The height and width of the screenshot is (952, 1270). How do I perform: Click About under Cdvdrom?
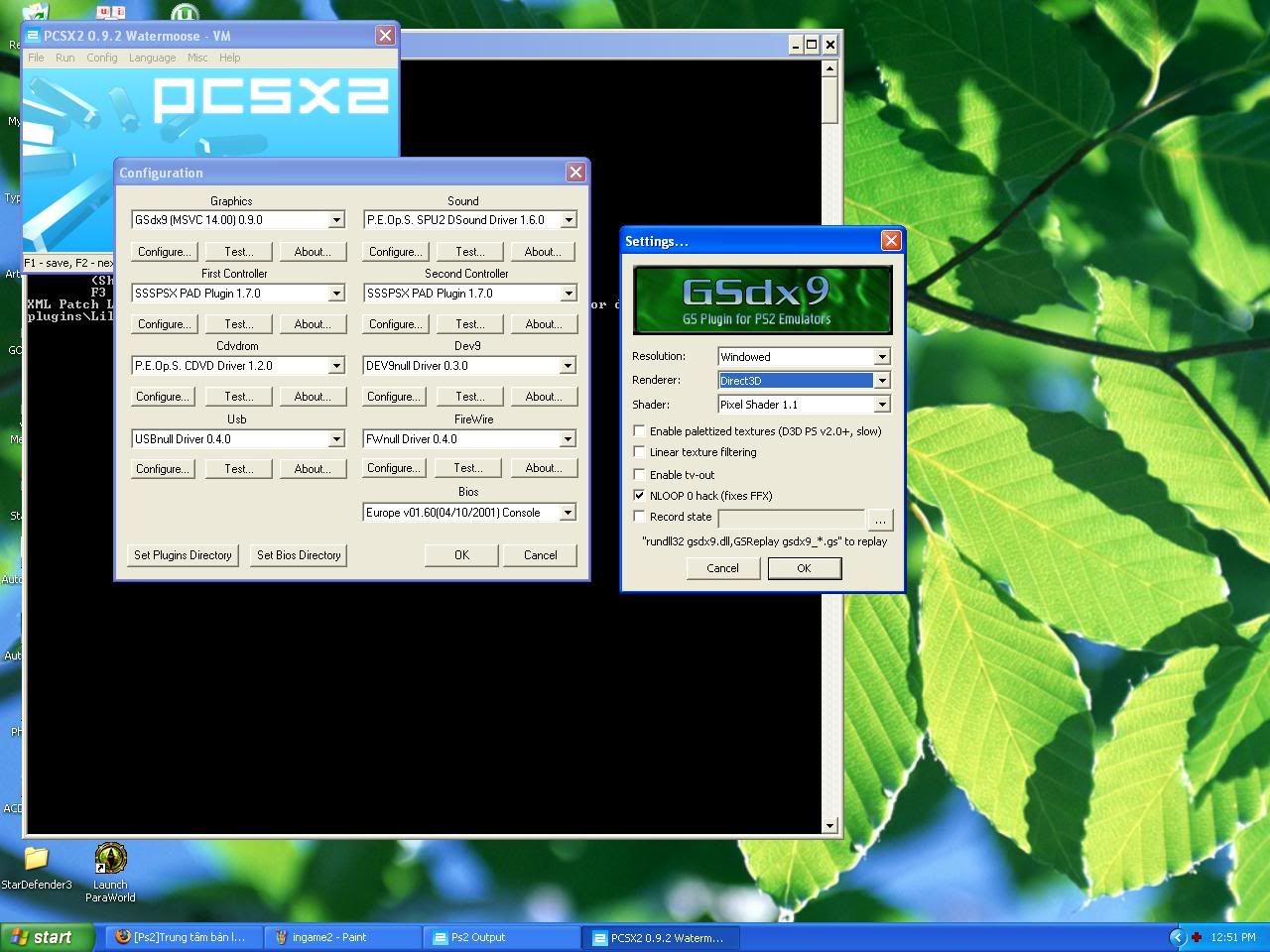click(313, 397)
